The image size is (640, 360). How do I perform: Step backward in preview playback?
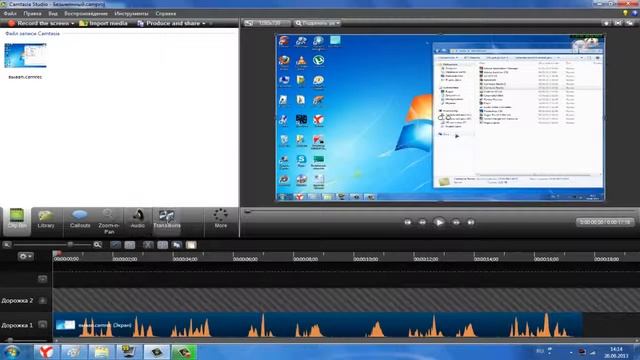tap(422, 222)
